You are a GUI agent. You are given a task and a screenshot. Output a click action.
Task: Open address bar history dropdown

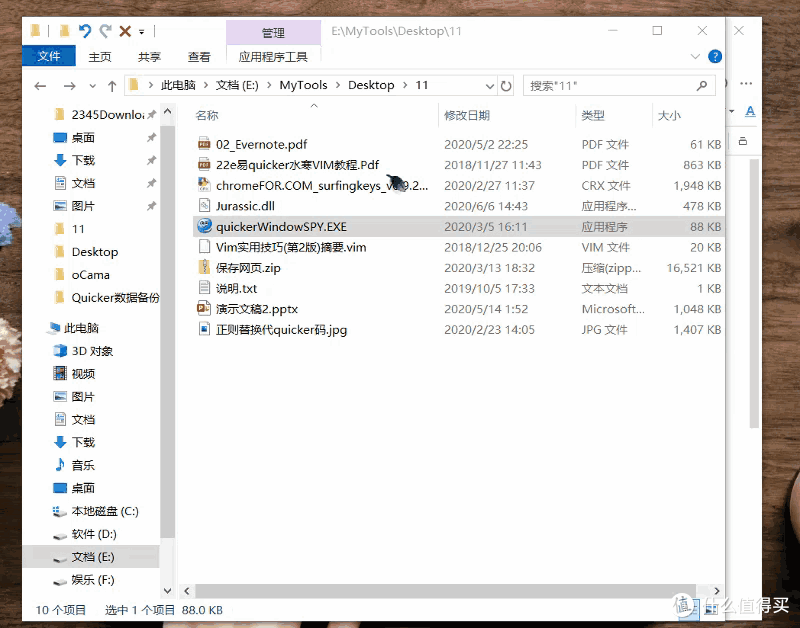489,86
